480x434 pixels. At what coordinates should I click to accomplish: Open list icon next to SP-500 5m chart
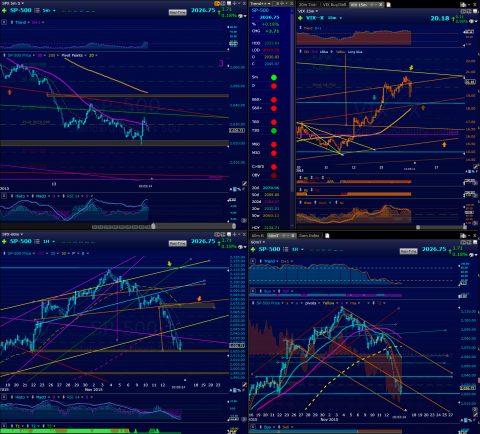click(x=37, y=10)
